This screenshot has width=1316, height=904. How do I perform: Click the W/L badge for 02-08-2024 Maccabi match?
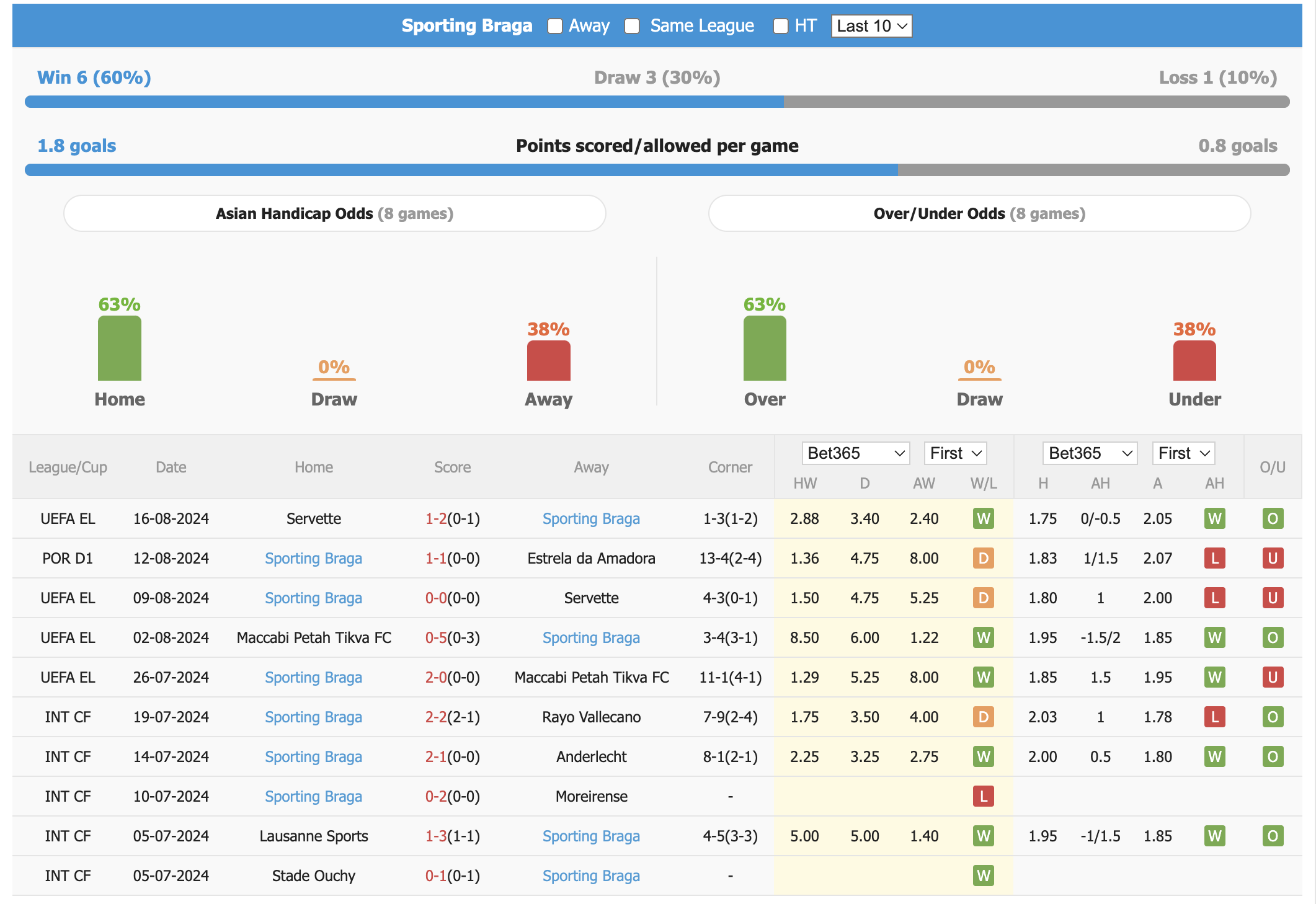(984, 637)
